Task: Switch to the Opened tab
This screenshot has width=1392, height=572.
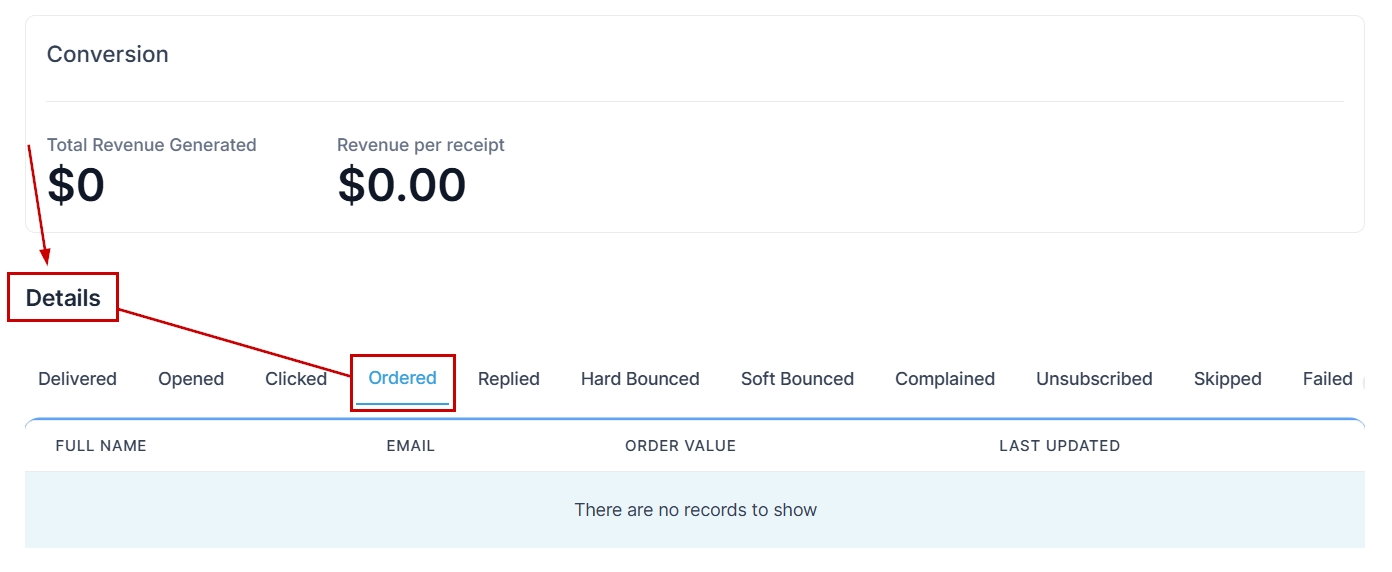Action: click(x=191, y=379)
